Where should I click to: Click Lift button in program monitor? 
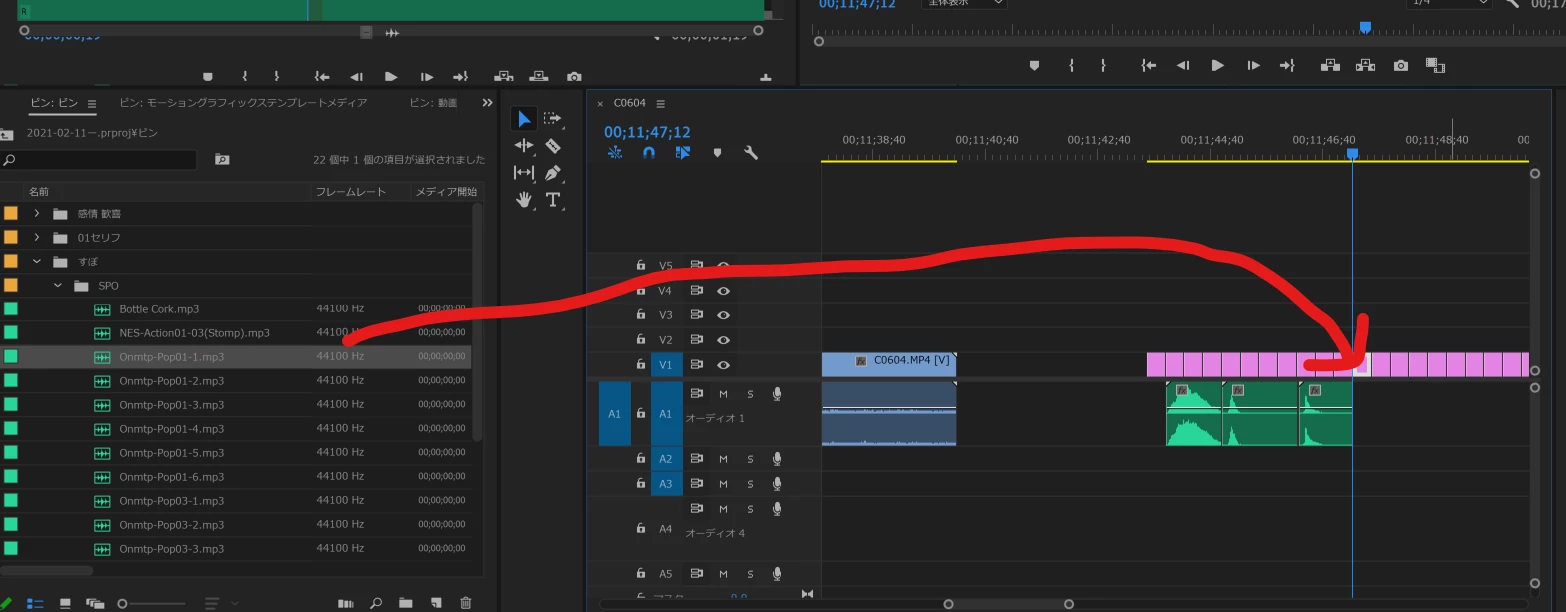tap(1330, 65)
